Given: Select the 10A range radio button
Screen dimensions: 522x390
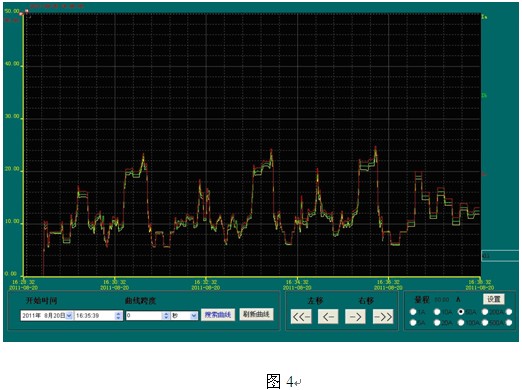Looking at the screenshot, I should click(x=437, y=312).
